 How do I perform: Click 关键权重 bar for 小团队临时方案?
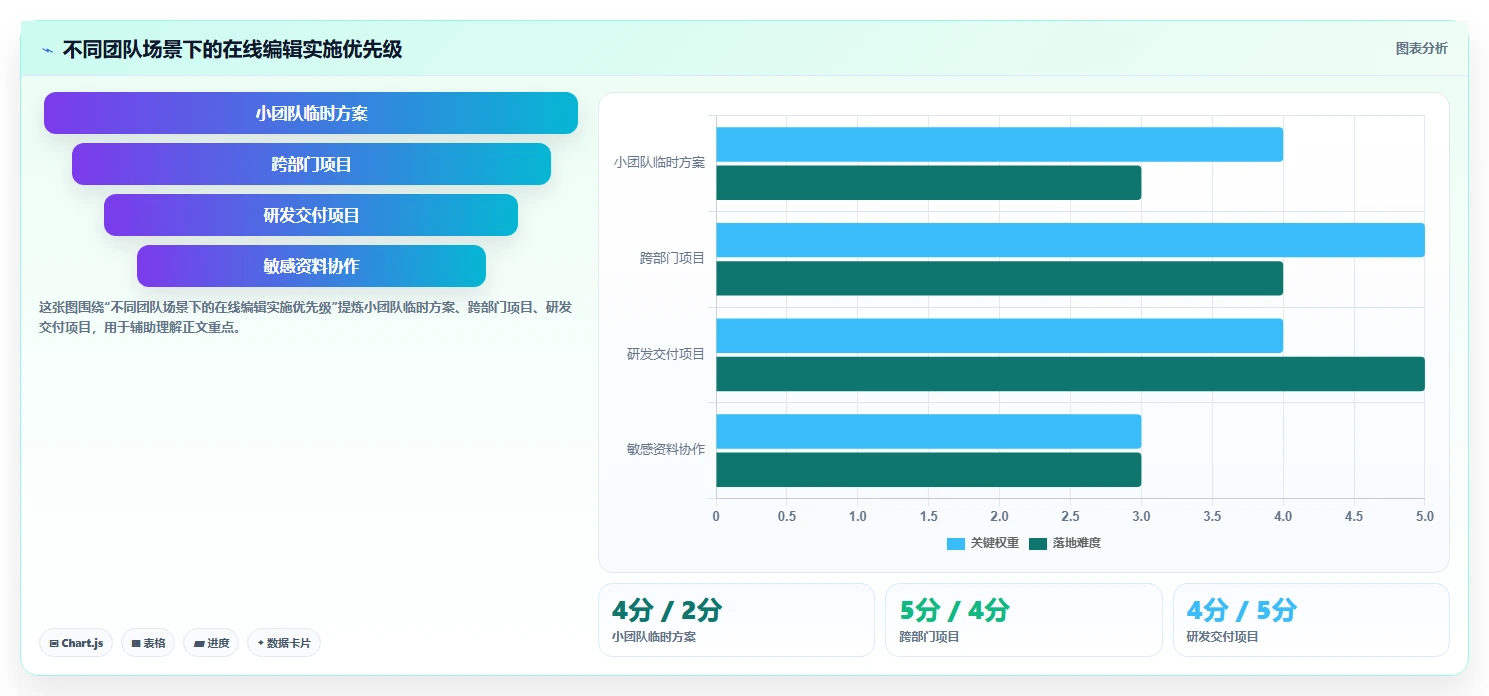click(x=999, y=144)
